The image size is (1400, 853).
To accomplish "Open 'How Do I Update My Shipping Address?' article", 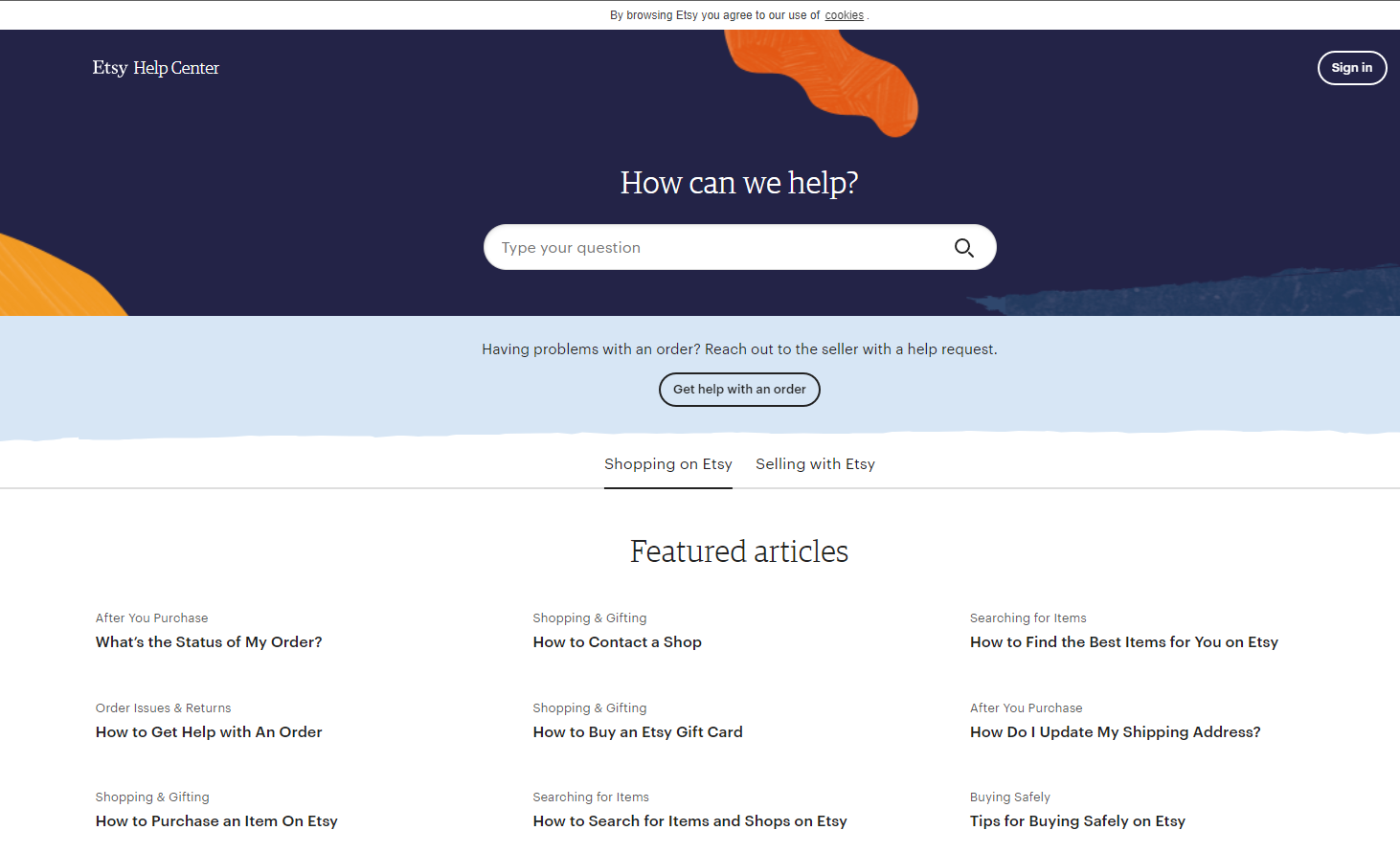I will tap(1116, 732).
